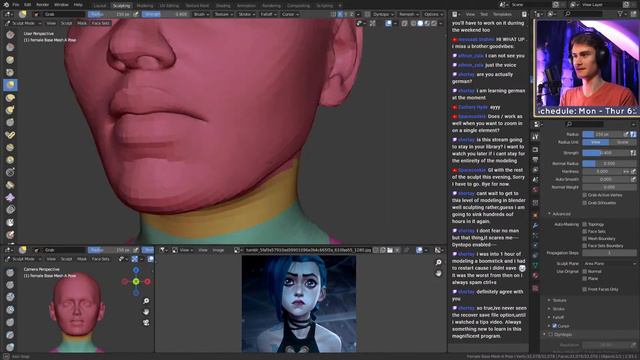Open the Image menu in image editor
Viewport: 640px width, 360px height.
(218, 250)
